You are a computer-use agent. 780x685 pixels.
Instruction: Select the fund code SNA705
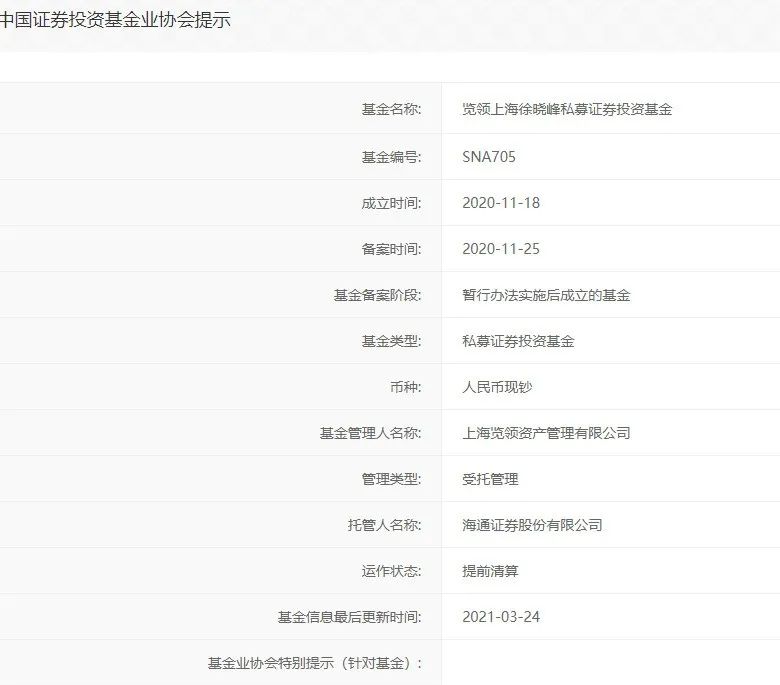[x=489, y=156]
